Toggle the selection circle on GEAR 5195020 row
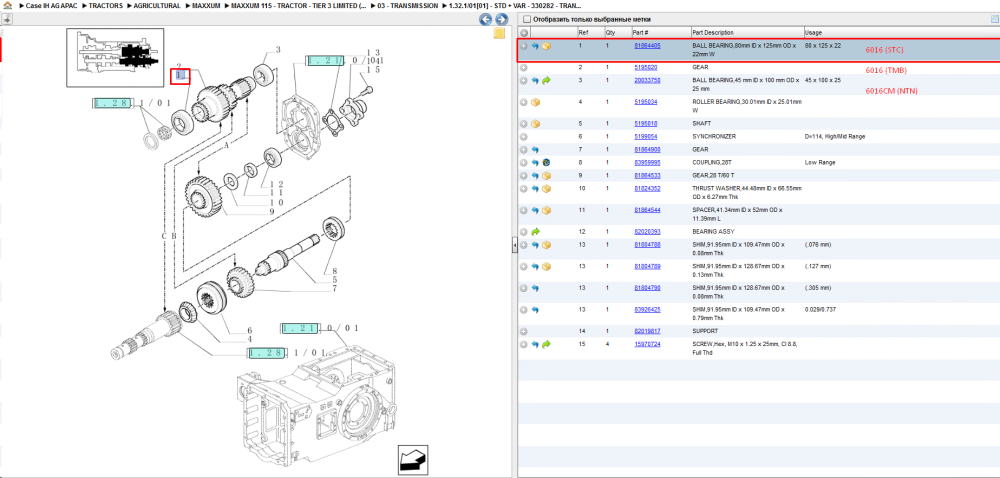 pos(524,68)
